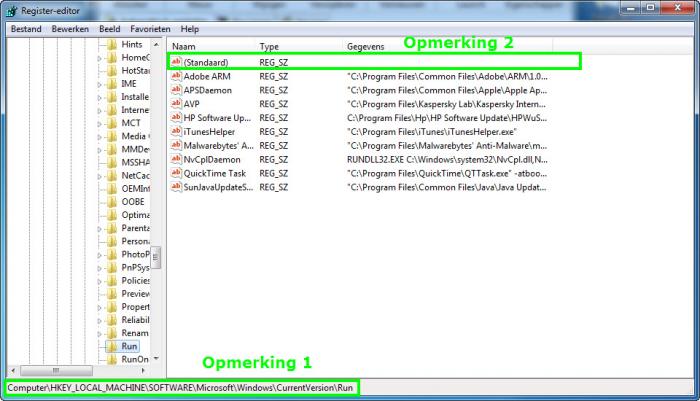Click the OEMInf folder icon
Viewport: 700px width, 401px height.
[x=112, y=188]
